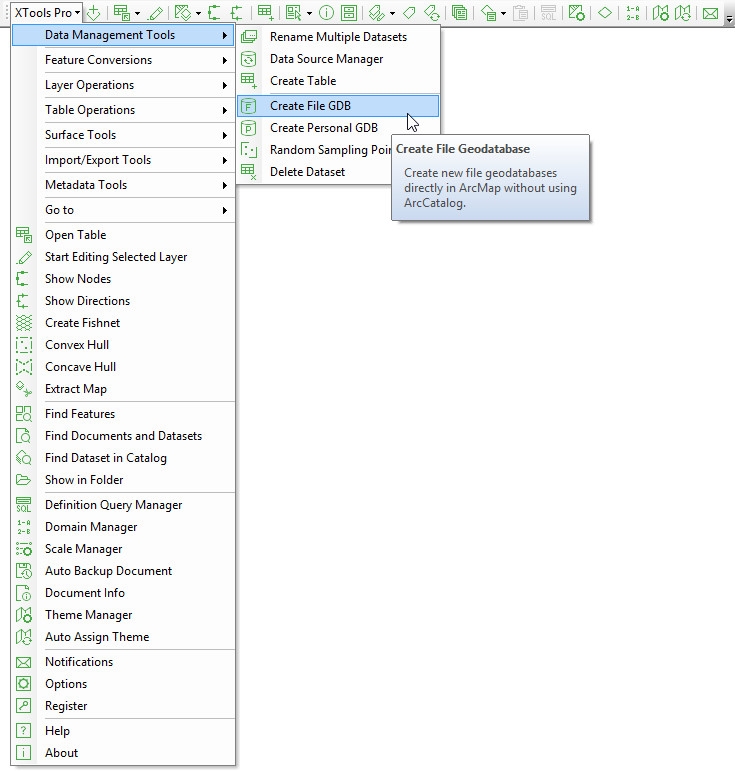This screenshot has height=771, width=735.
Task: Choose Find Dataset in Catalog
Action: [x=123, y=458]
